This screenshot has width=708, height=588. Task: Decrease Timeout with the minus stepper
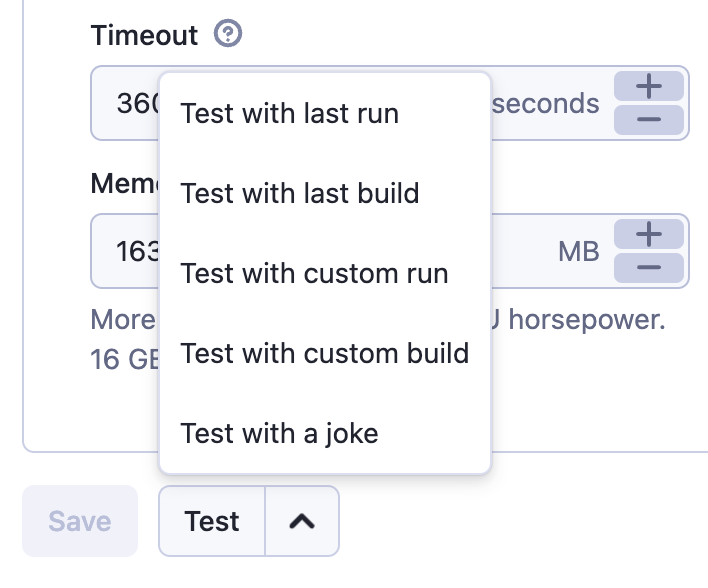[649, 120]
